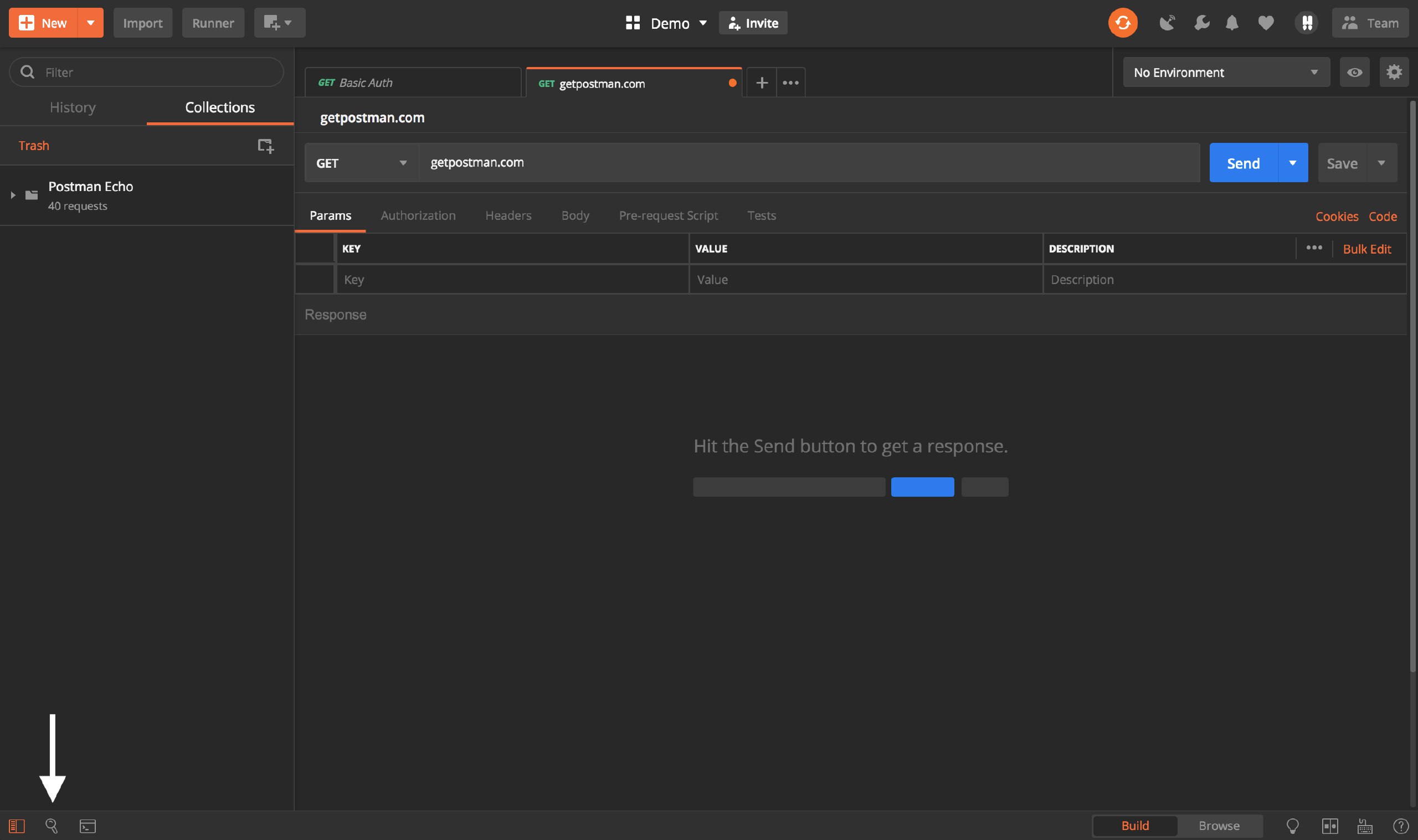1418x840 pixels.
Task: Click the Invite button
Action: pos(753,23)
